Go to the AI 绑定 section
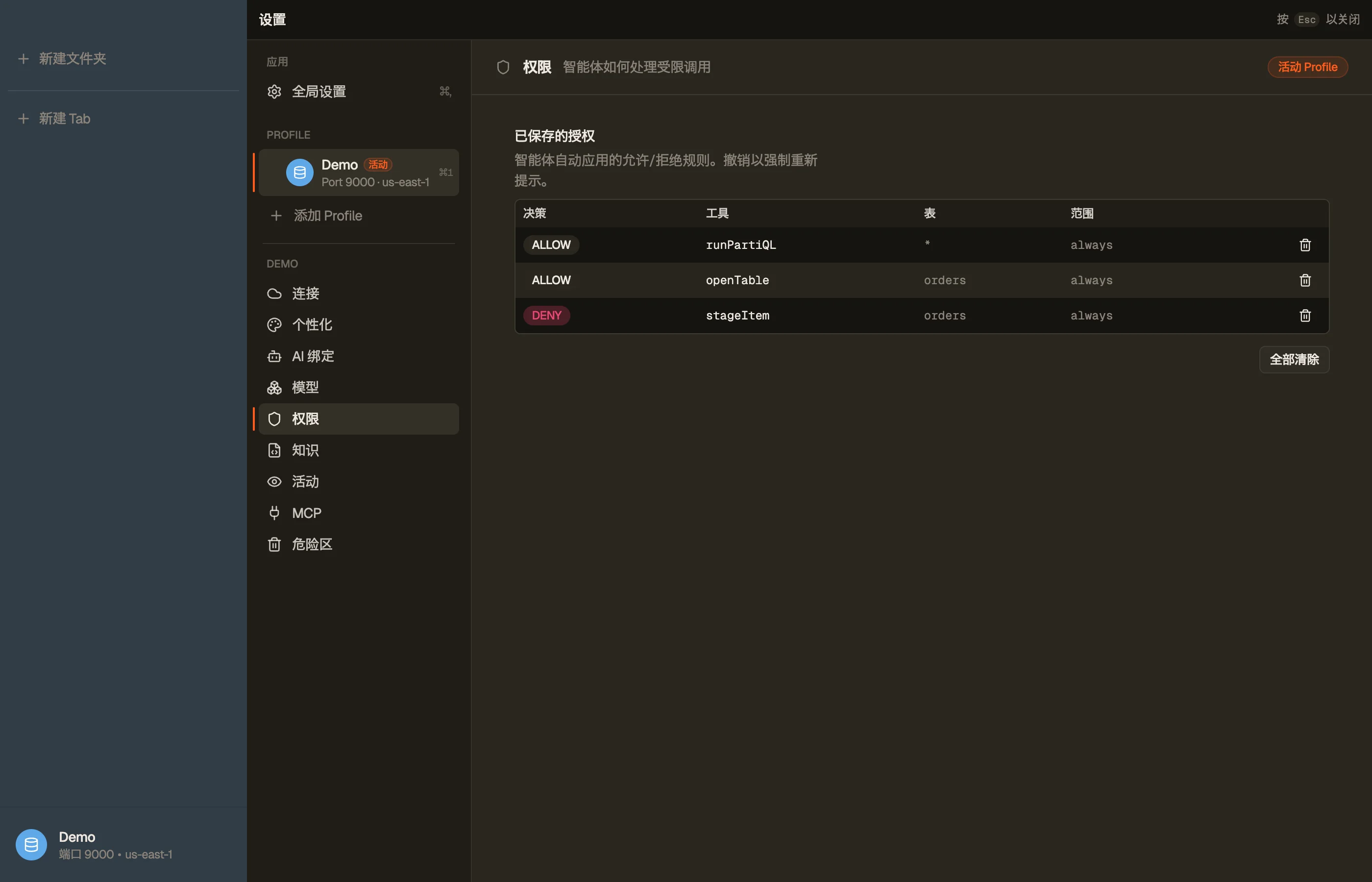This screenshot has width=1372, height=882. point(359,356)
